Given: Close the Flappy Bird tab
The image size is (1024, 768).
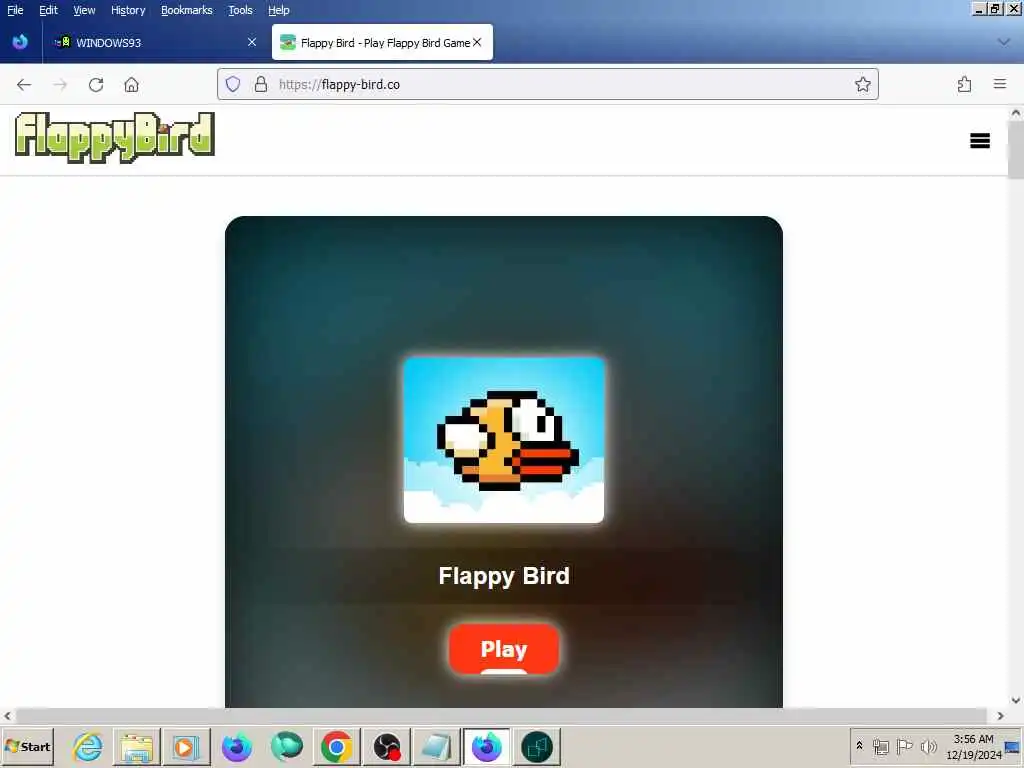Looking at the screenshot, I should point(477,42).
